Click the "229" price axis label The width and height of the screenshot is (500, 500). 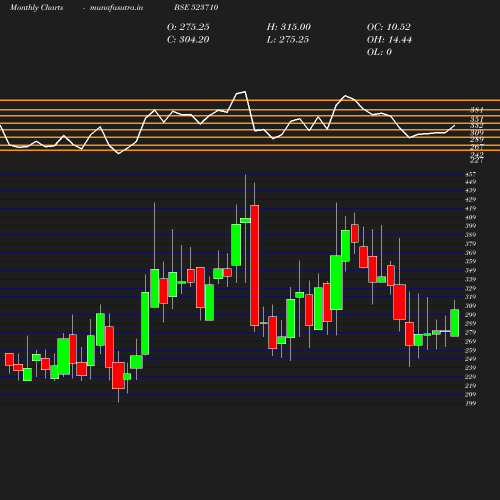pyautogui.click(x=471, y=377)
